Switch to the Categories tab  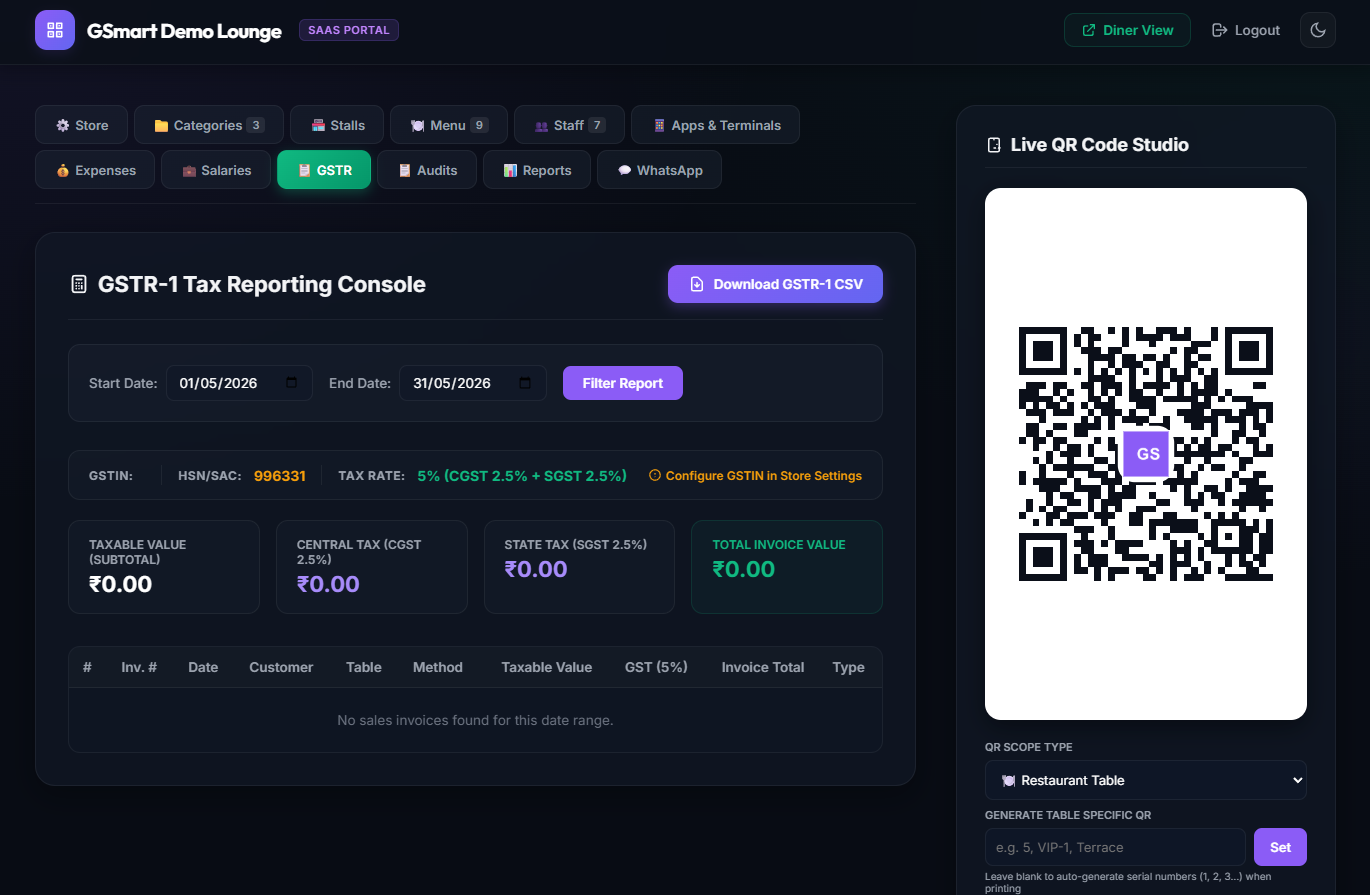pos(209,125)
